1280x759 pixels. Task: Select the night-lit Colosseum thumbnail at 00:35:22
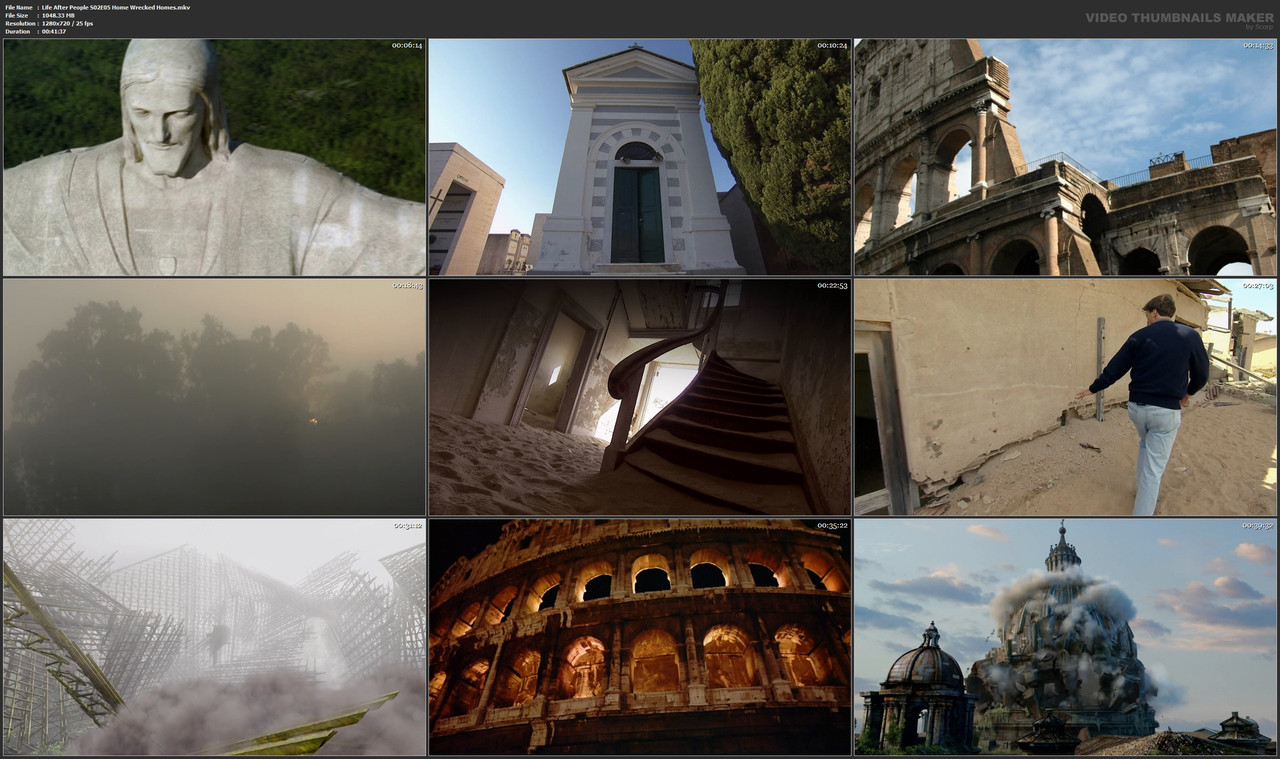coord(640,637)
